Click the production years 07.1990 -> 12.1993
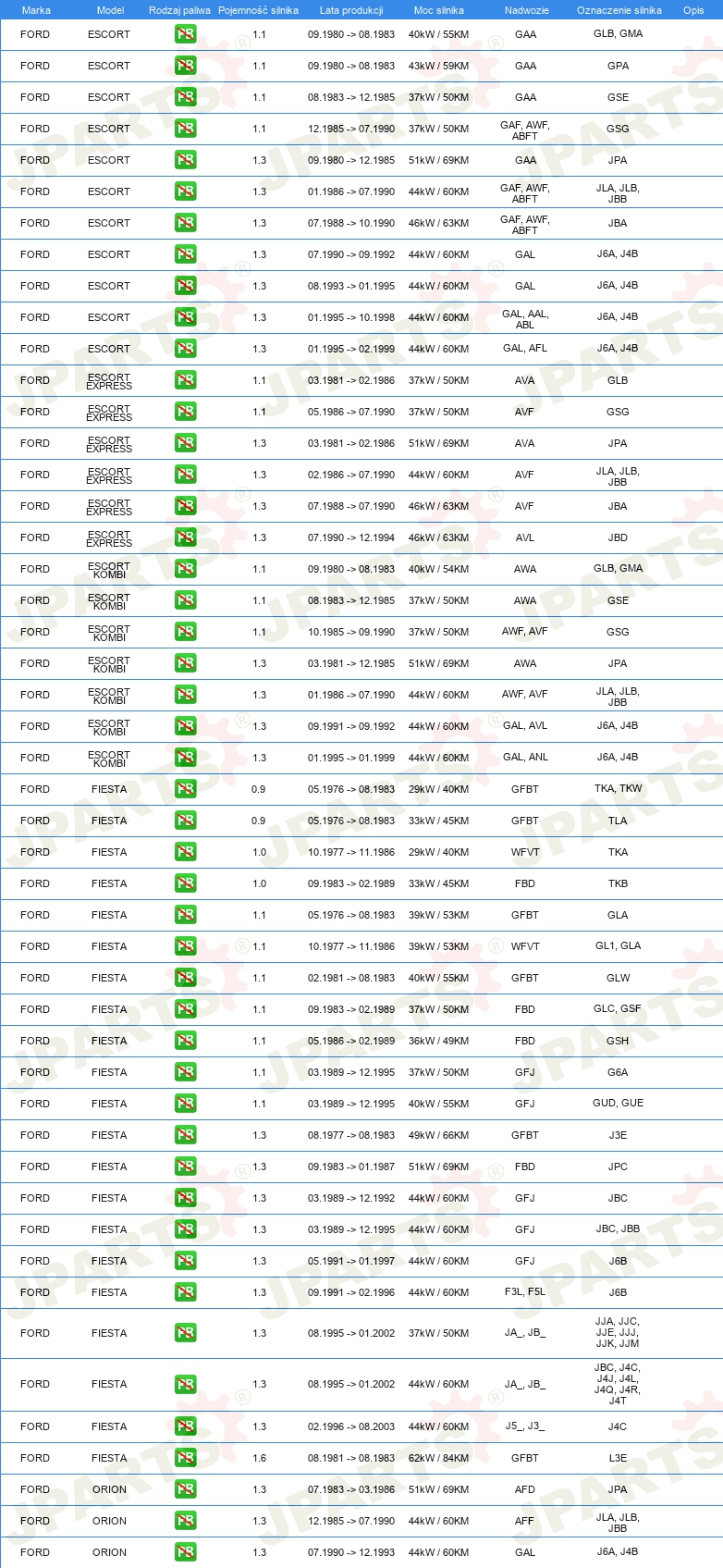 [351, 1552]
